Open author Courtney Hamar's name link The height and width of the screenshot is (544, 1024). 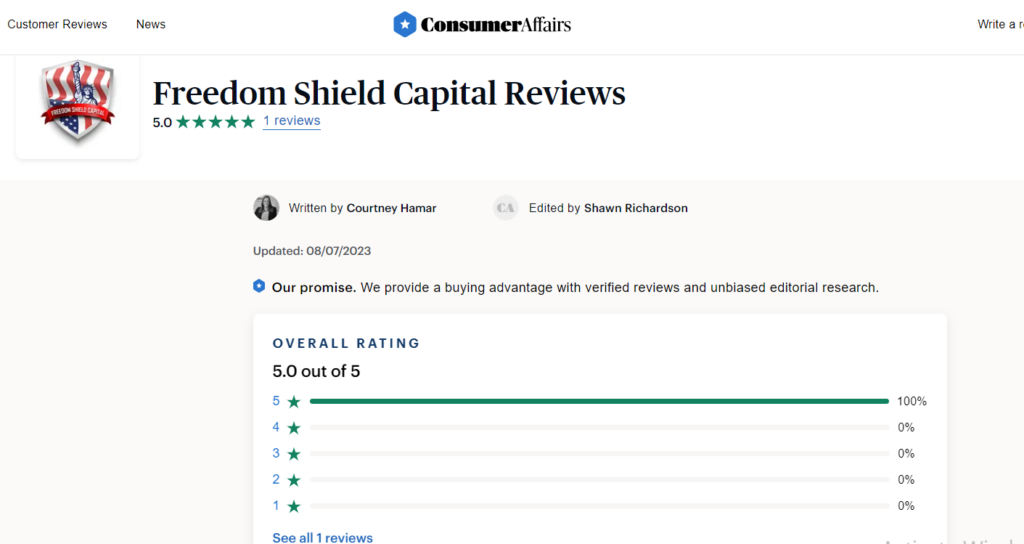391,208
